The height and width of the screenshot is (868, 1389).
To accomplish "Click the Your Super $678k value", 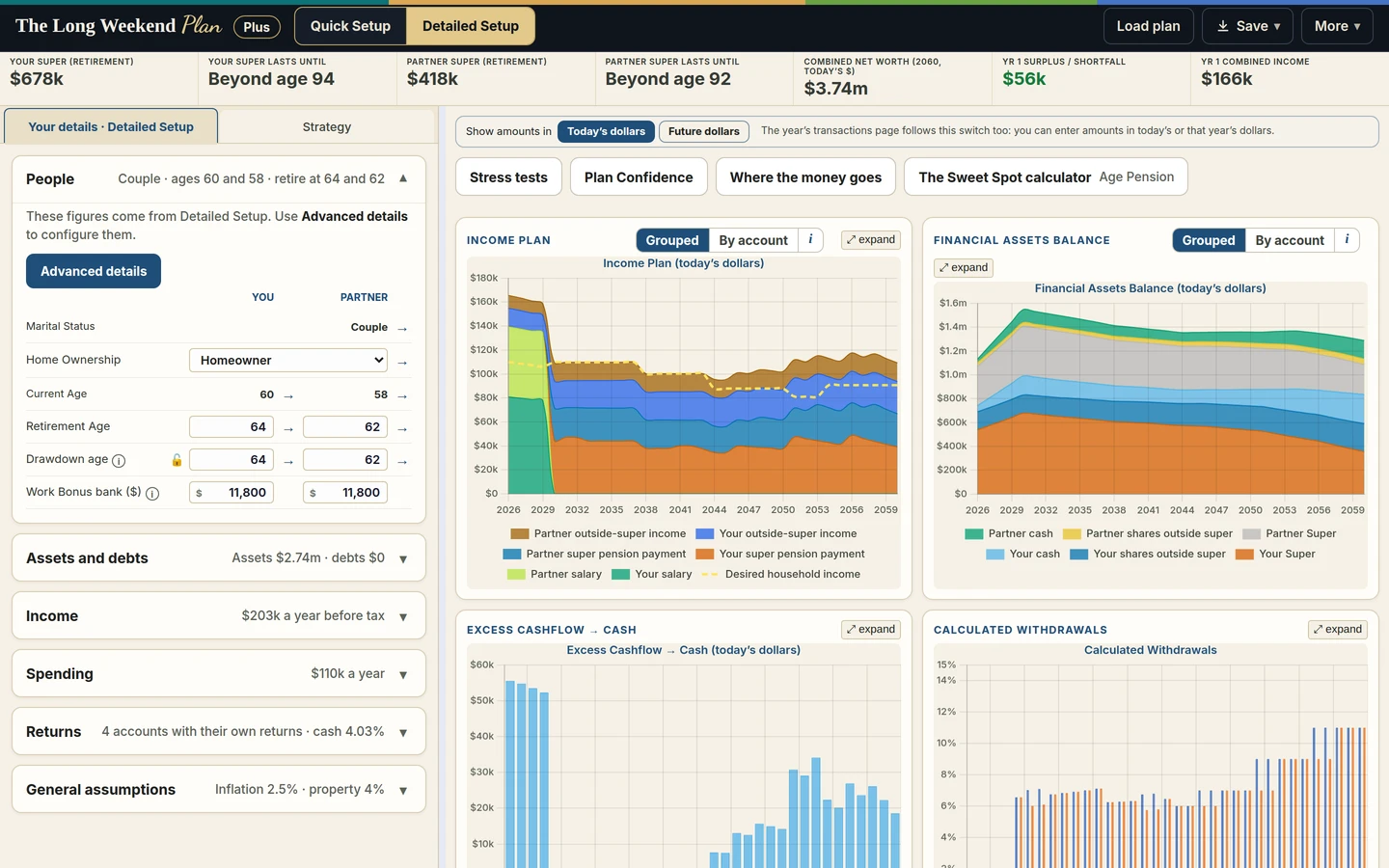I will point(37,79).
